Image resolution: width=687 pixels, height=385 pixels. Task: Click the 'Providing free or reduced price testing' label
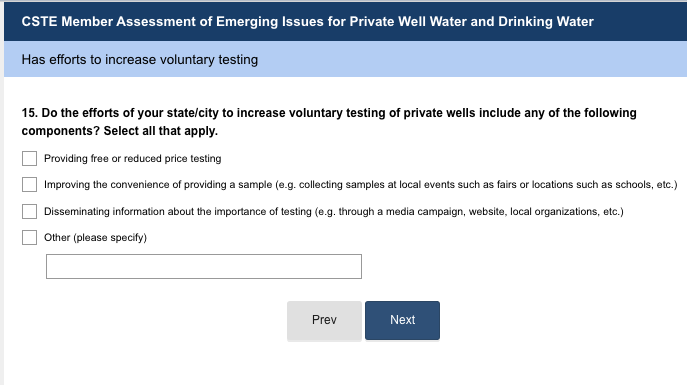[x=132, y=159]
